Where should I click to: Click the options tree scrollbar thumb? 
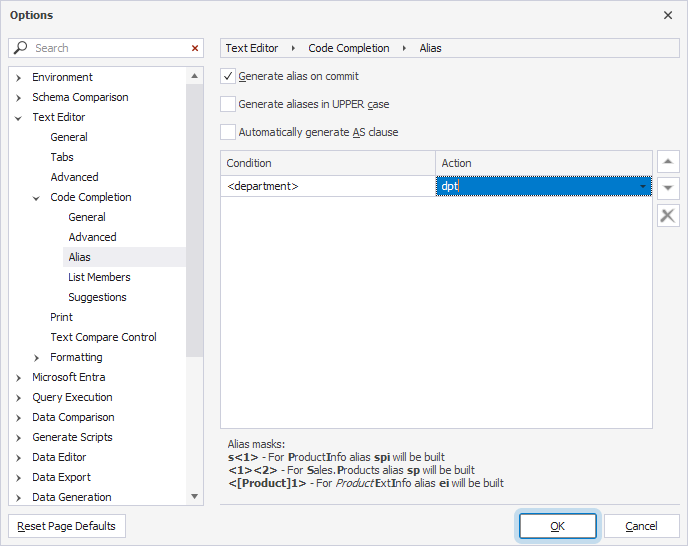click(x=194, y=219)
